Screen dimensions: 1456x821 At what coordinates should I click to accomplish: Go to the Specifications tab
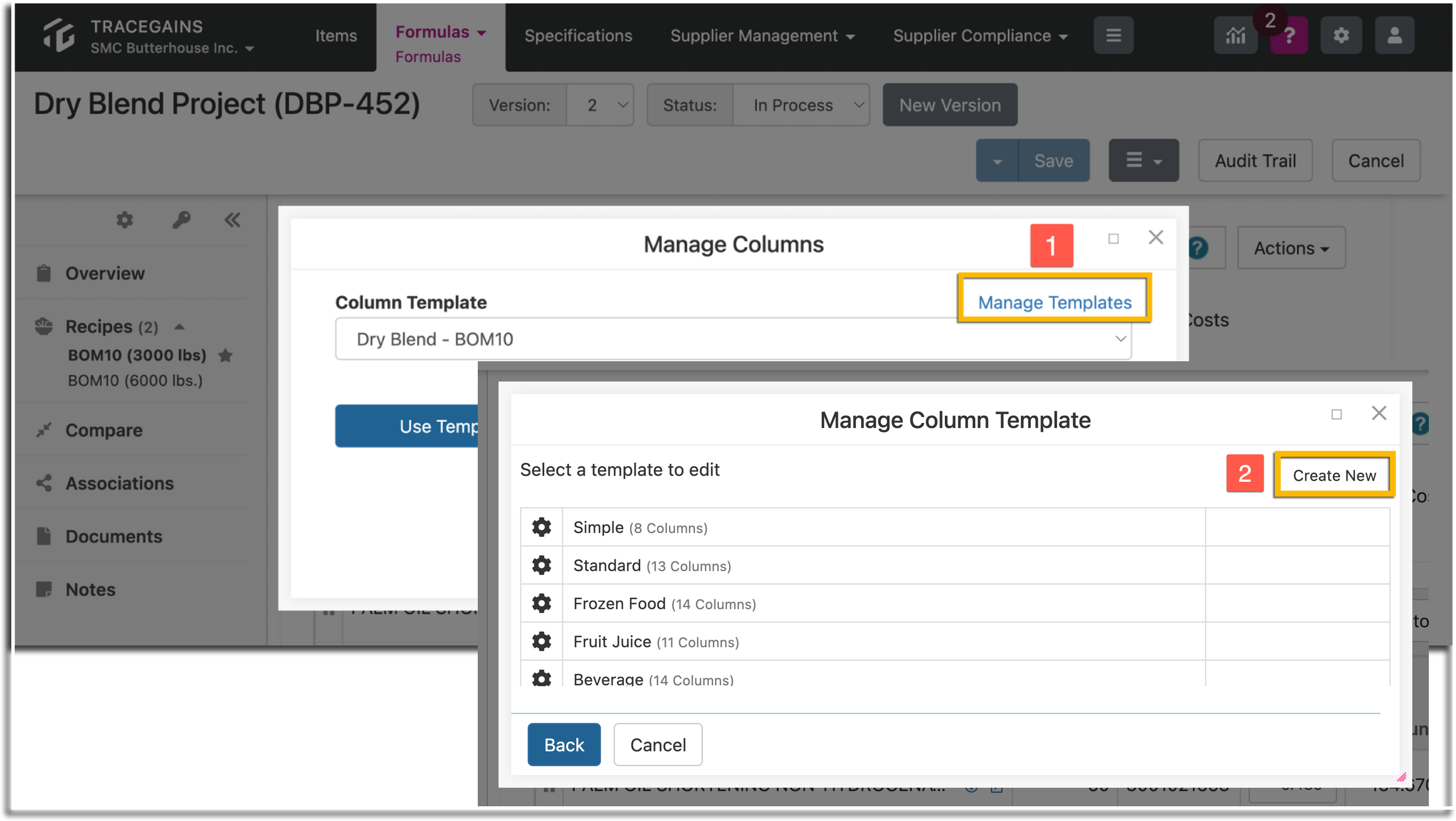pyautogui.click(x=578, y=36)
